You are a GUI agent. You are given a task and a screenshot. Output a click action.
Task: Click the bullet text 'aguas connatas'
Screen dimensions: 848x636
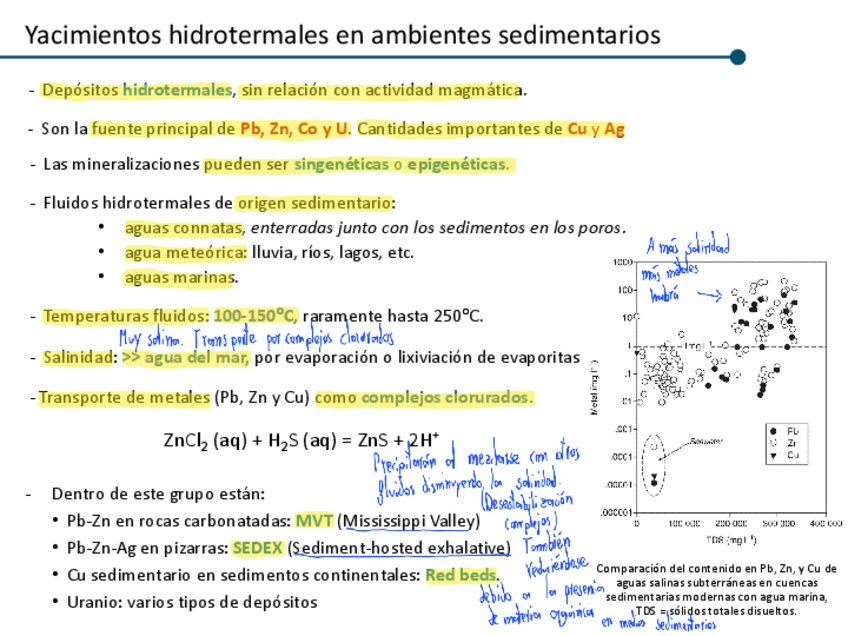tap(184, 228)
